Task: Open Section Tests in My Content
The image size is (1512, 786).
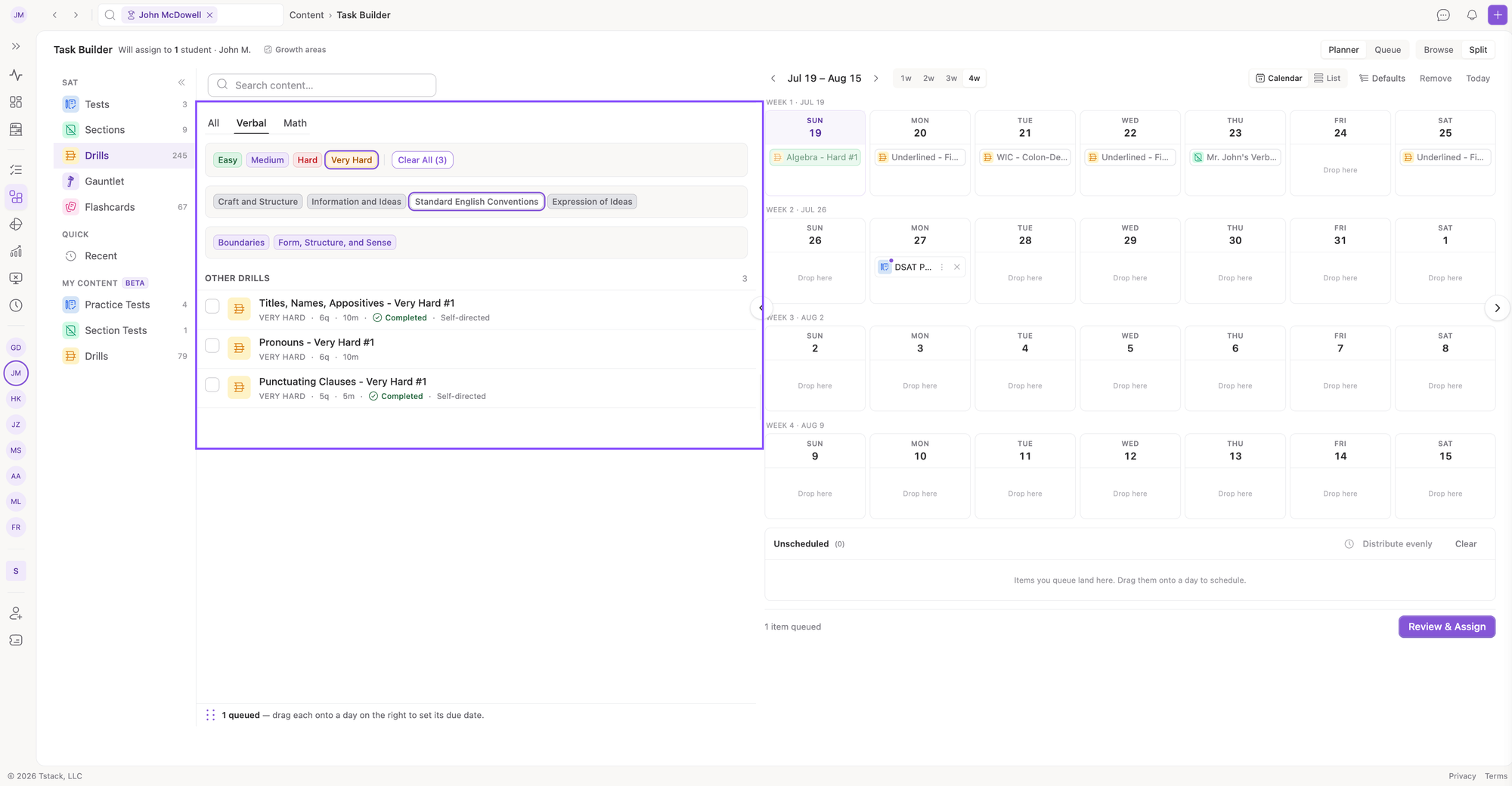Action: [125, 330]
